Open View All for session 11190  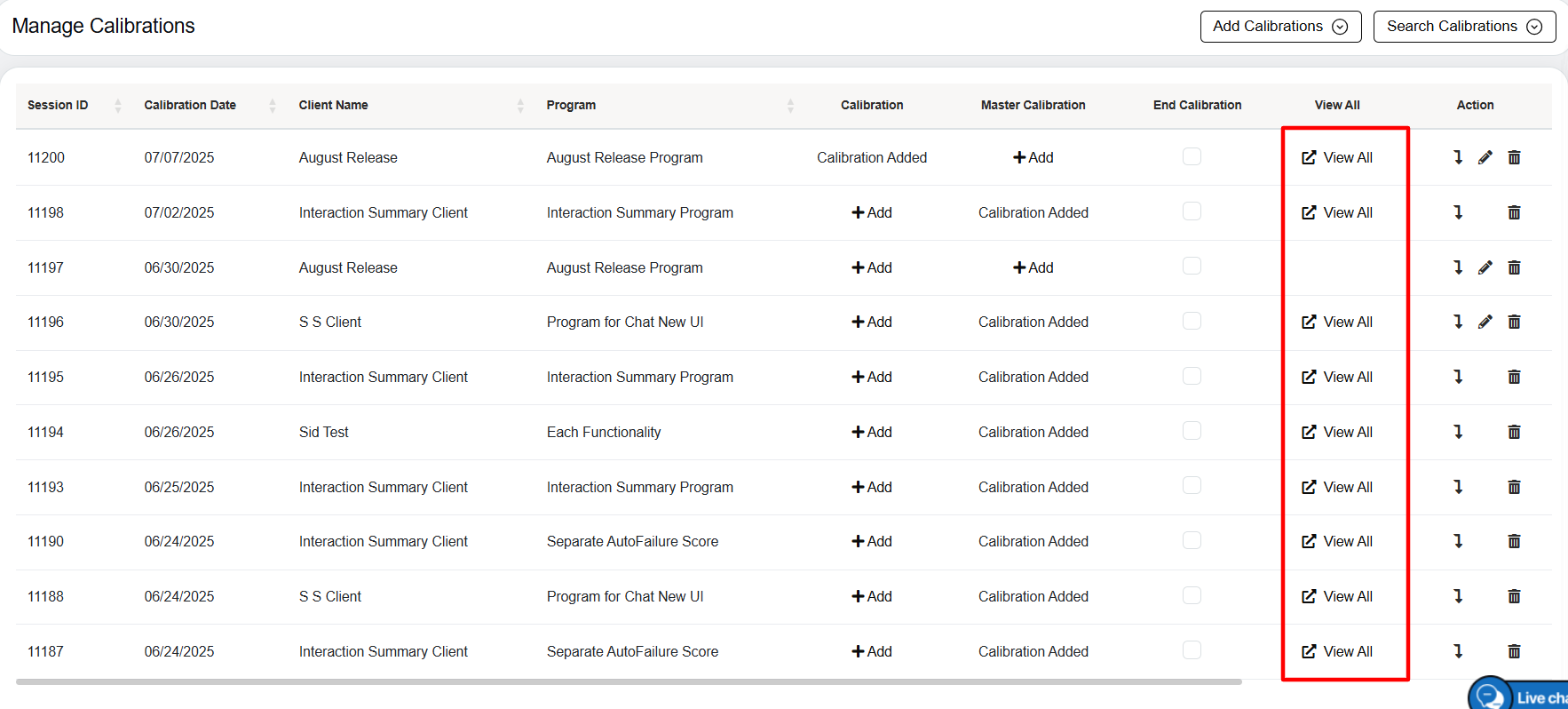(1337, 541)
